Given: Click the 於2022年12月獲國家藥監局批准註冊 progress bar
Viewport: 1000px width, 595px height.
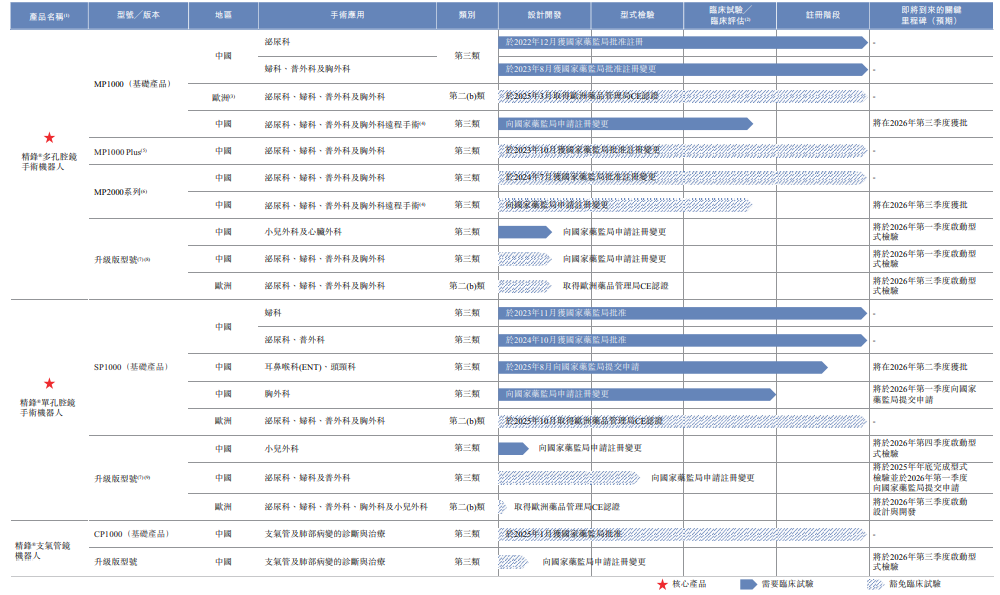Looking at the screenshot, I should tap(683, 42).
